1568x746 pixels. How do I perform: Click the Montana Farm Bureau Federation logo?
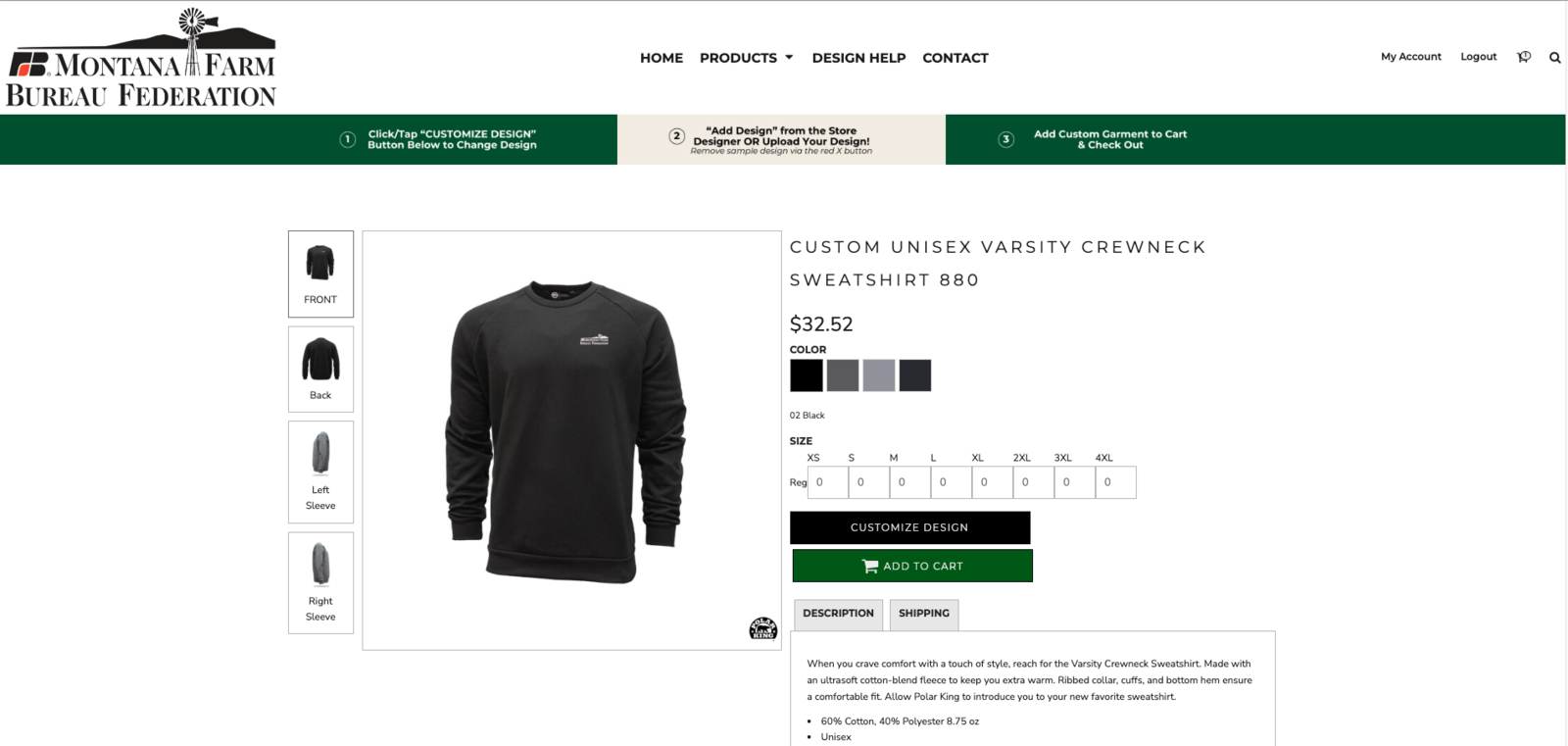tap(141, 58)
